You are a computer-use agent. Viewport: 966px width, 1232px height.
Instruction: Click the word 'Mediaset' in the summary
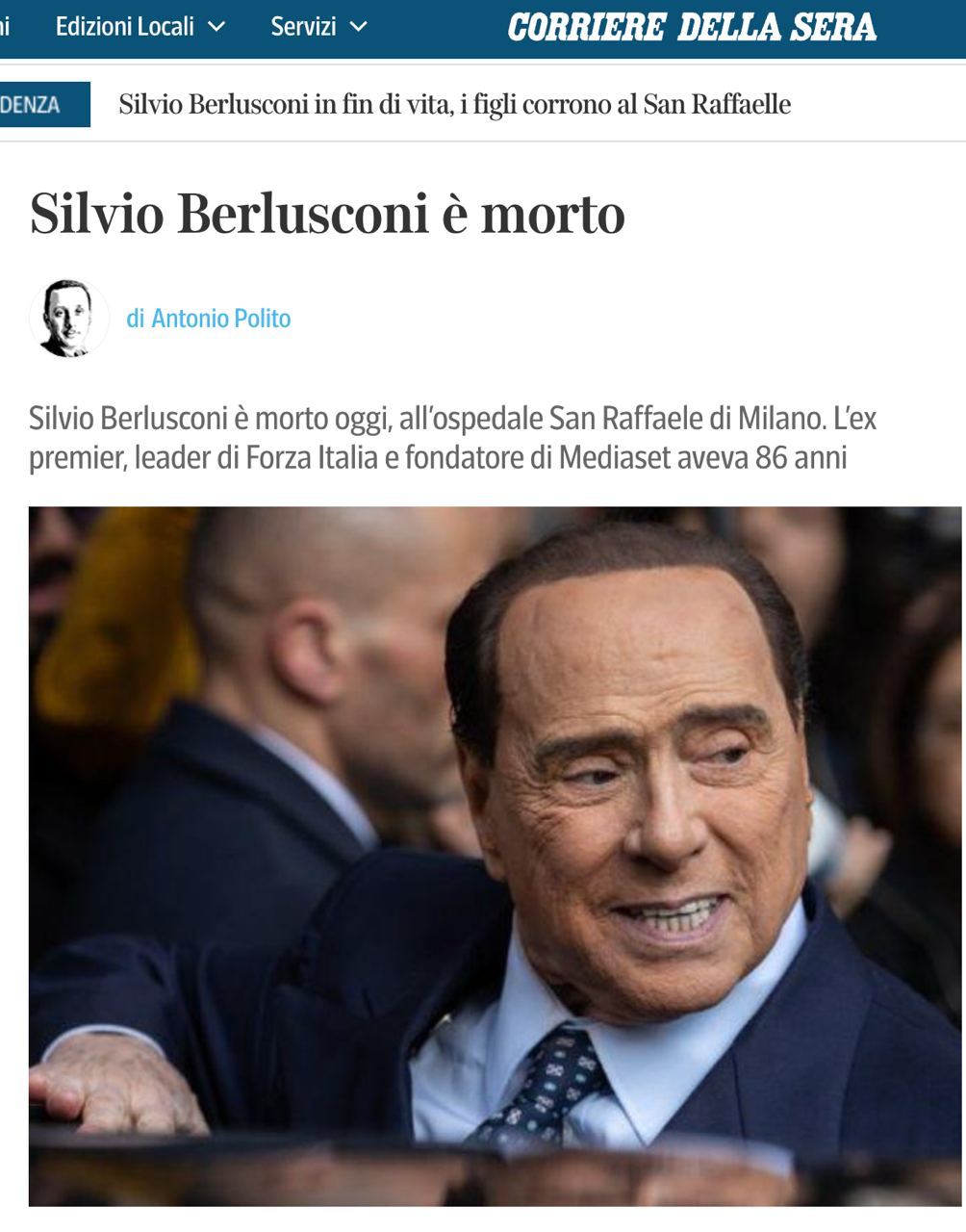point(614,457)
